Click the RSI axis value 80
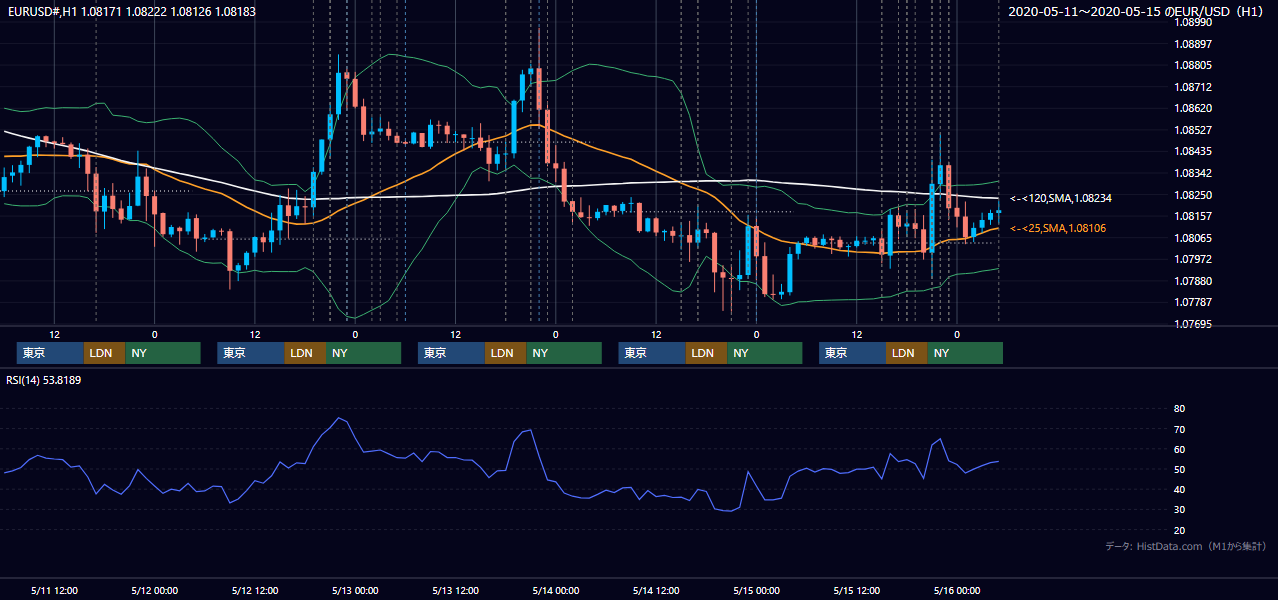The height and width of the screenshot is (600, 1278). coord(1179,409)
